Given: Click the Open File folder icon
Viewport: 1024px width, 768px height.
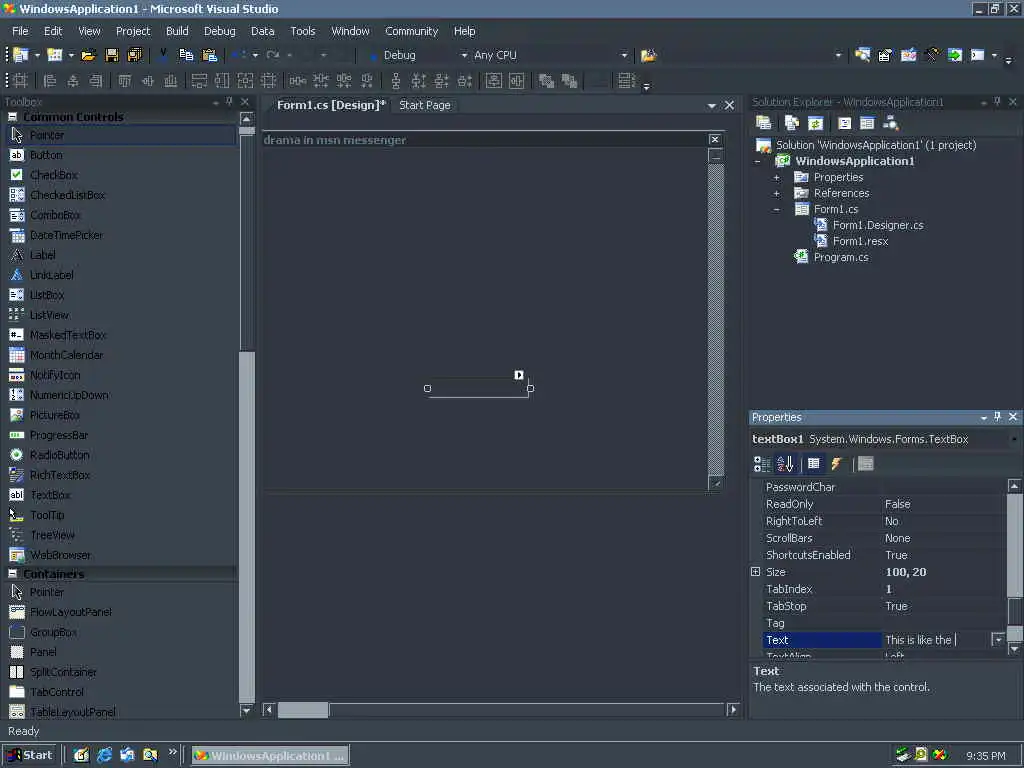Looking at the screenshot, I should click(88, 56).
